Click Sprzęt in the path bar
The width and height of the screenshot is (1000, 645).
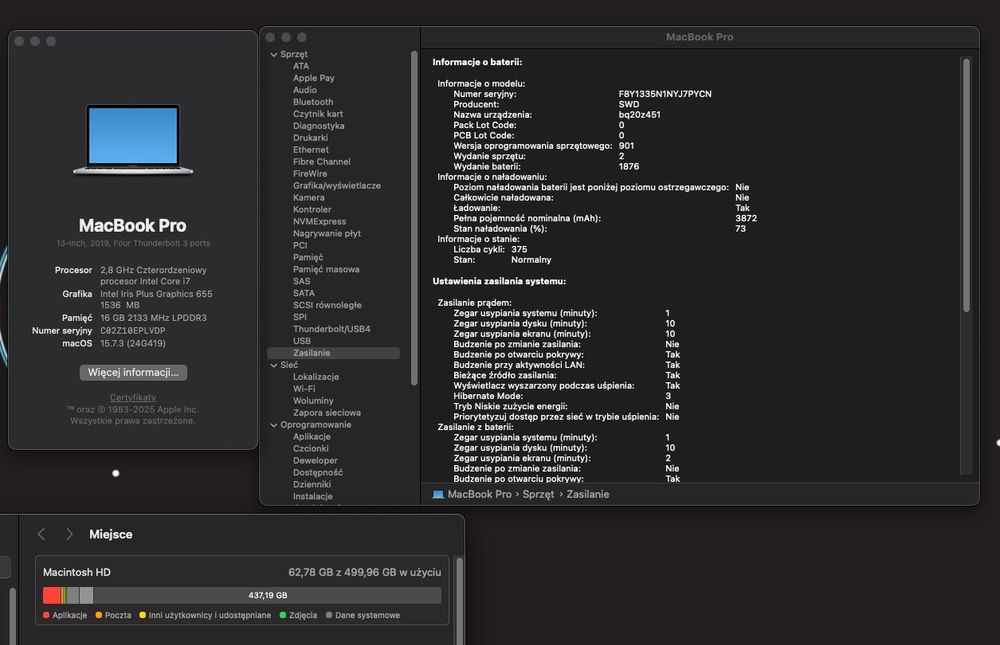[x=538, y=494]
